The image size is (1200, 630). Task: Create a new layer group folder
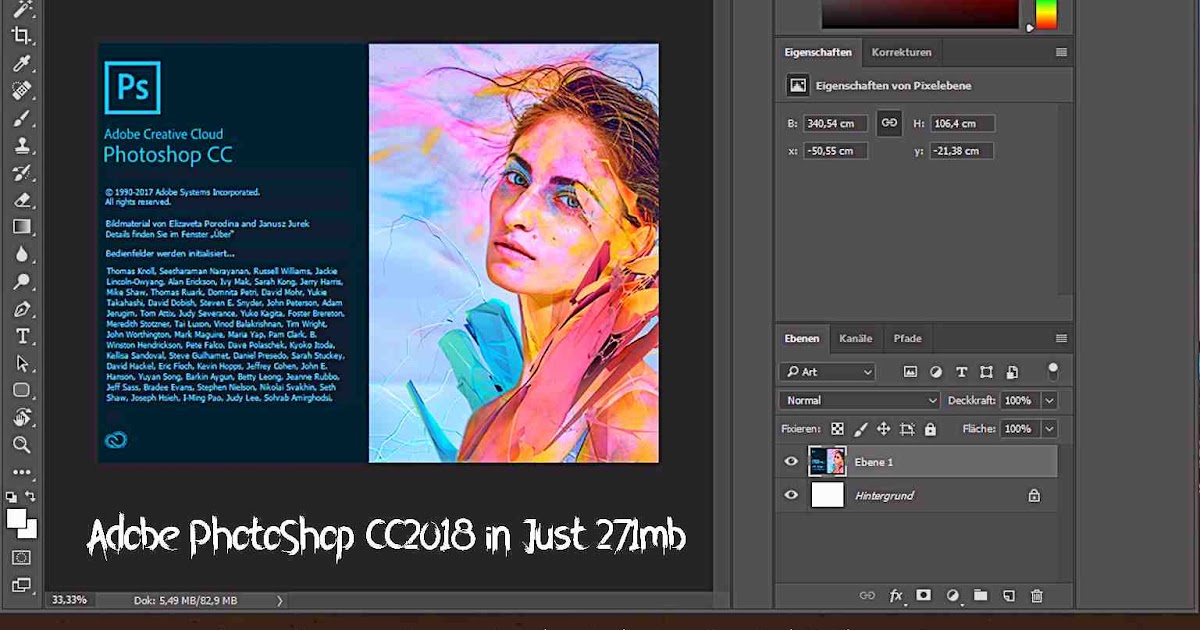981,596
